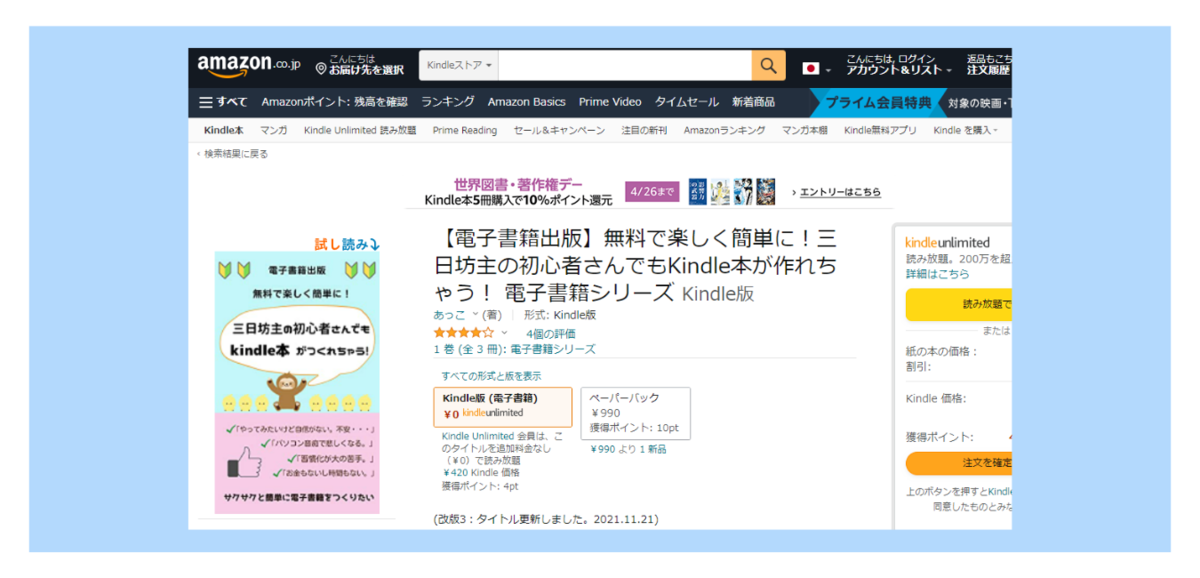Select the セール&キャンペーン tab
Screen dimensions: 1200x578
559,130
